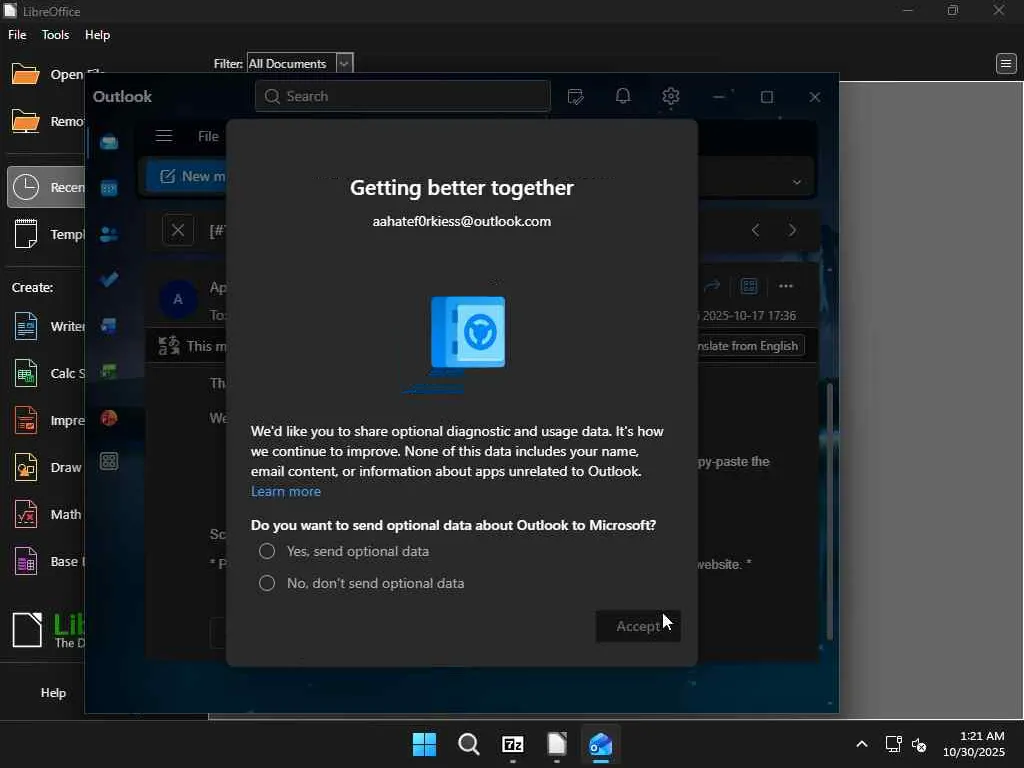Open LibreOffice Tools menu
Image resolution: width=1024 pixels, height=768 pixels.
(x=56, y=35)
